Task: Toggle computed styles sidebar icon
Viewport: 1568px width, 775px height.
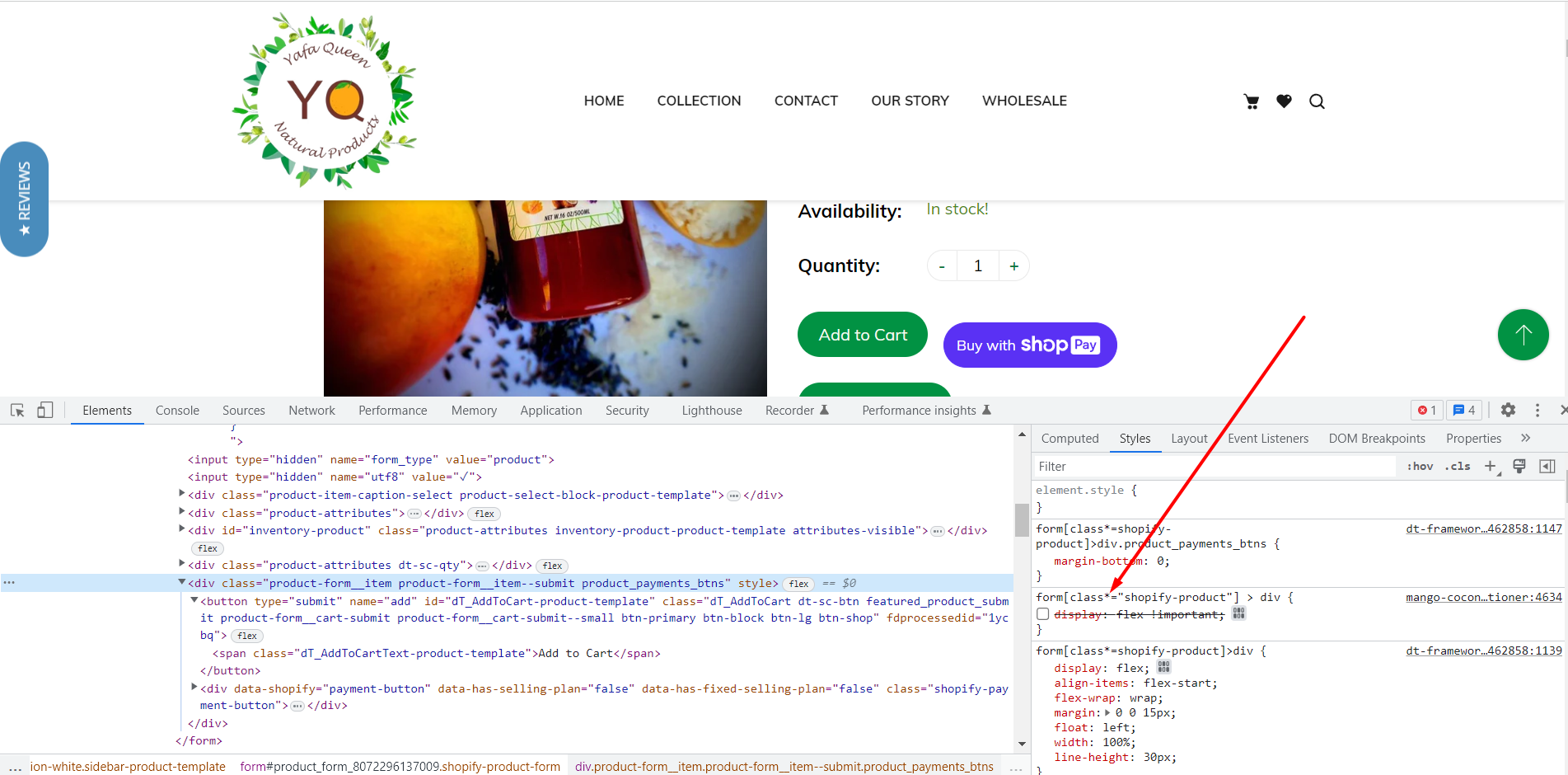Action: 1547,467
